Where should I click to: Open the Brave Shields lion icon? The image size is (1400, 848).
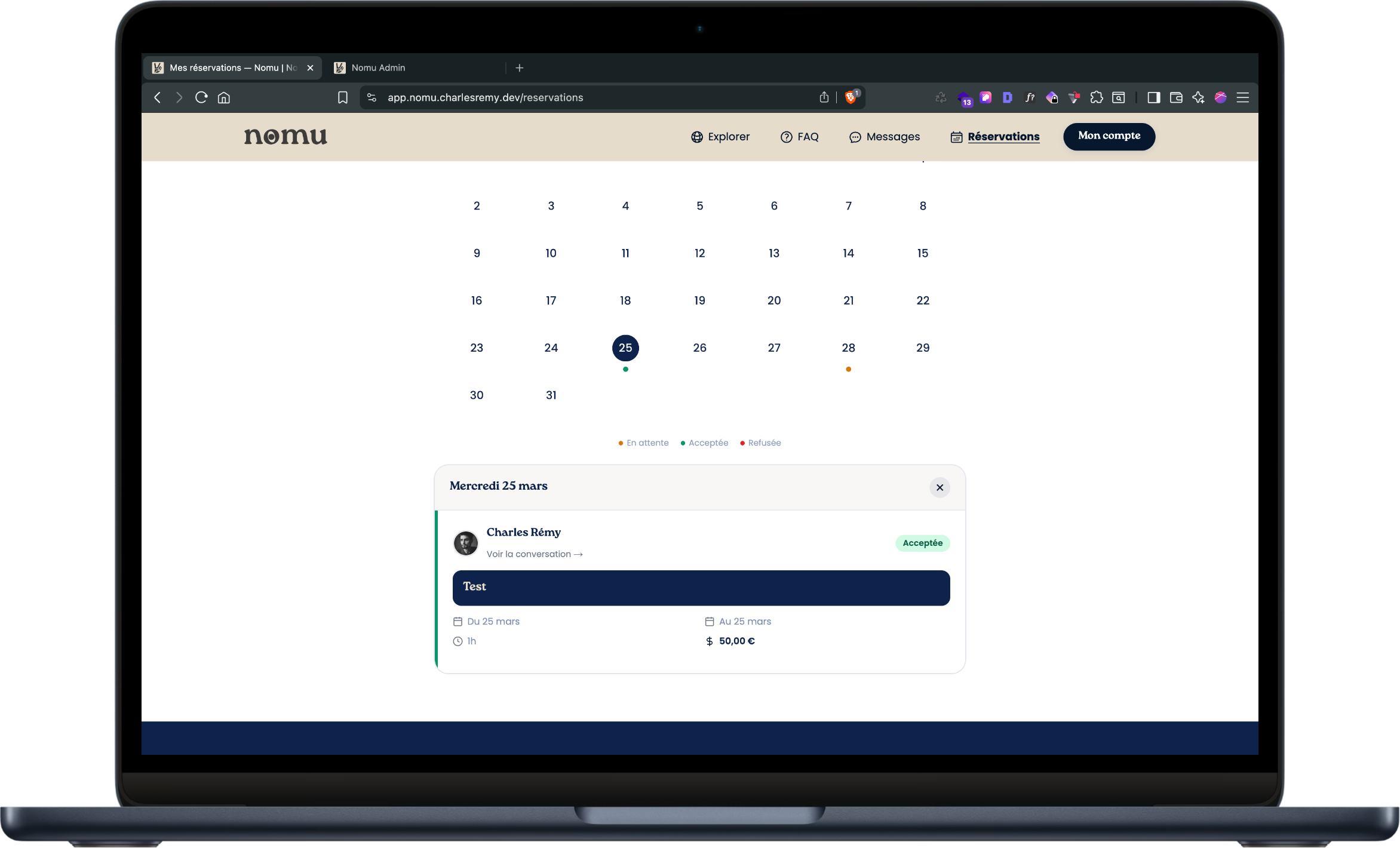[851, 97]
